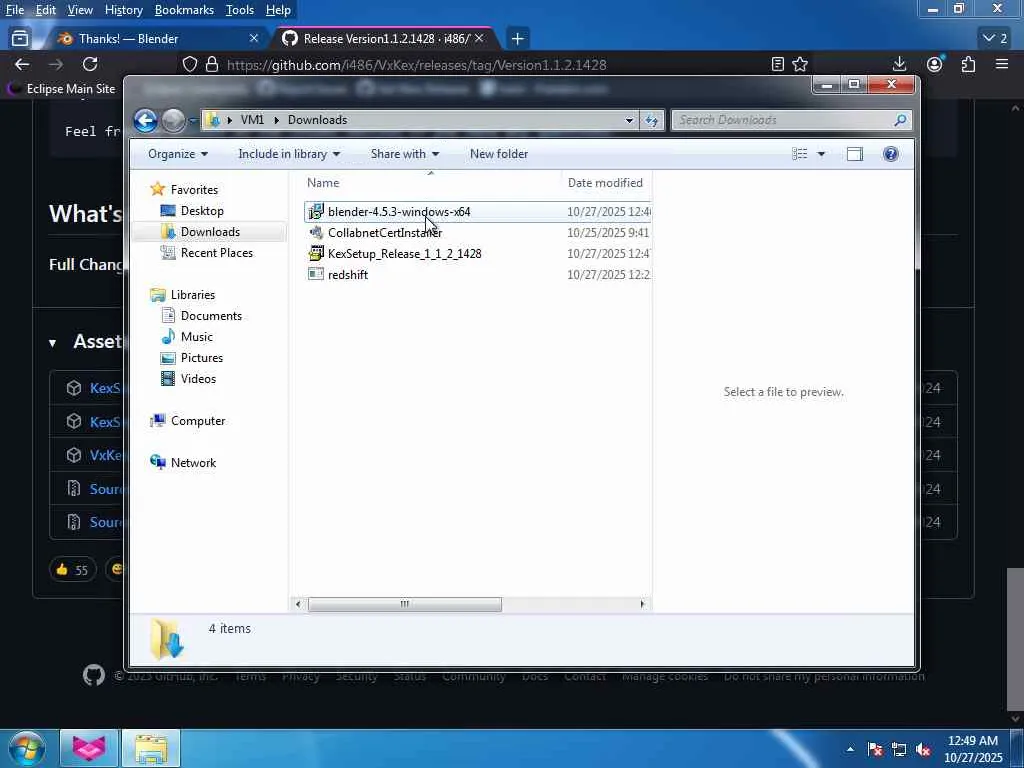Open the Pictures library
The image size is (1024, 768).
click(193, 358)
